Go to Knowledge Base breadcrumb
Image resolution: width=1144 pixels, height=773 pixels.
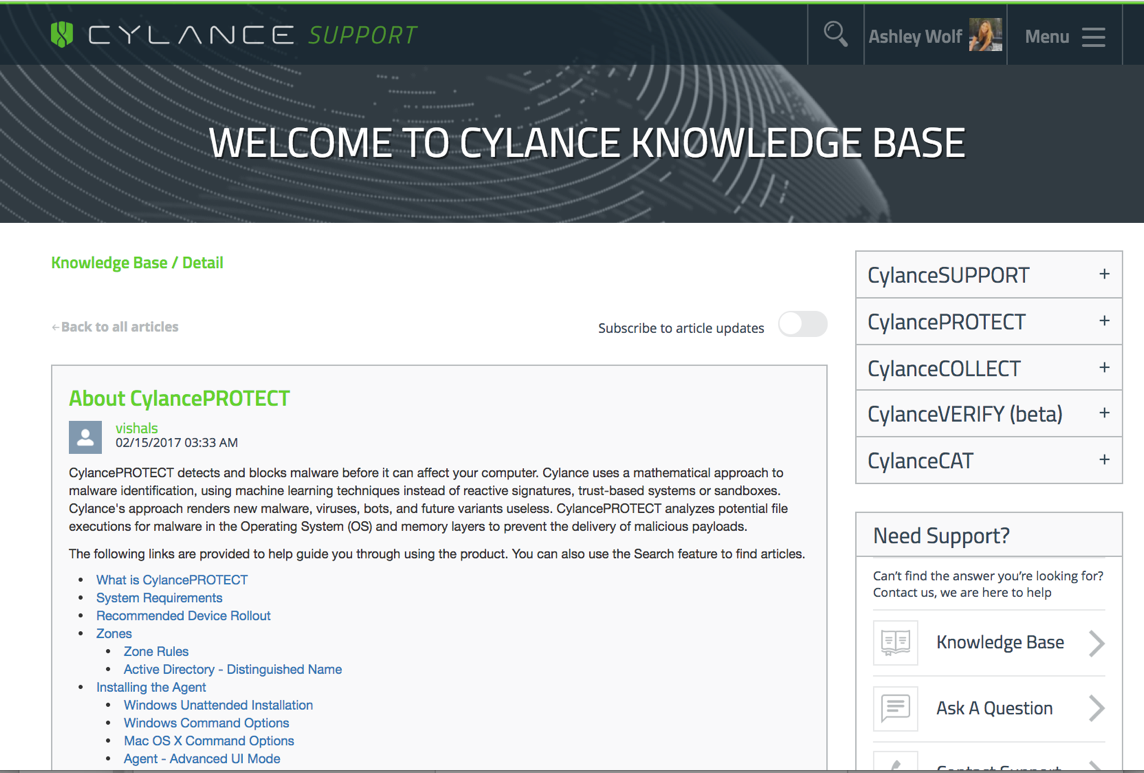point(109,263)
